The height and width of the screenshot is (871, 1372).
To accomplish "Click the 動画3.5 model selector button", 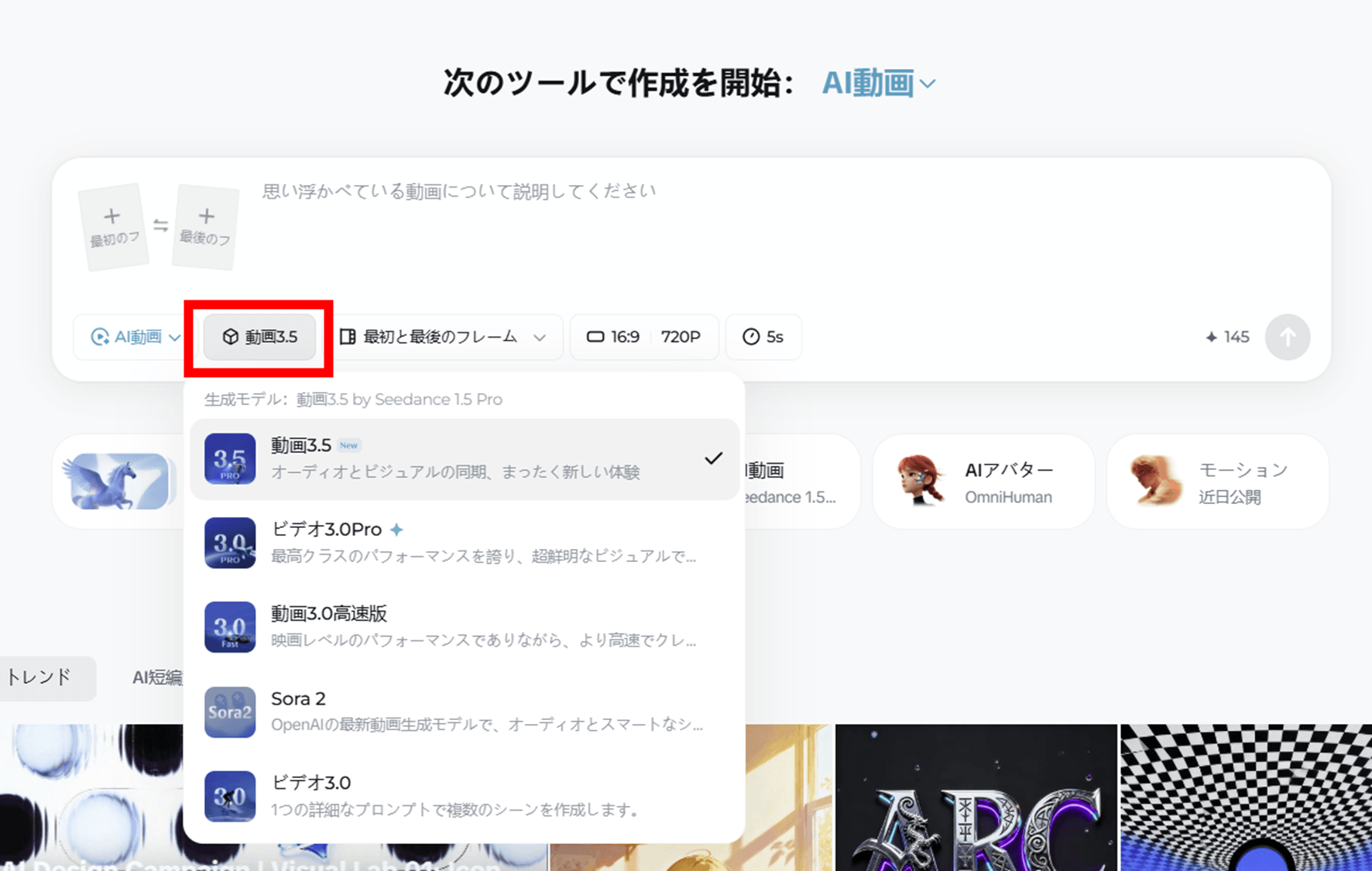I will pos(259,337).
